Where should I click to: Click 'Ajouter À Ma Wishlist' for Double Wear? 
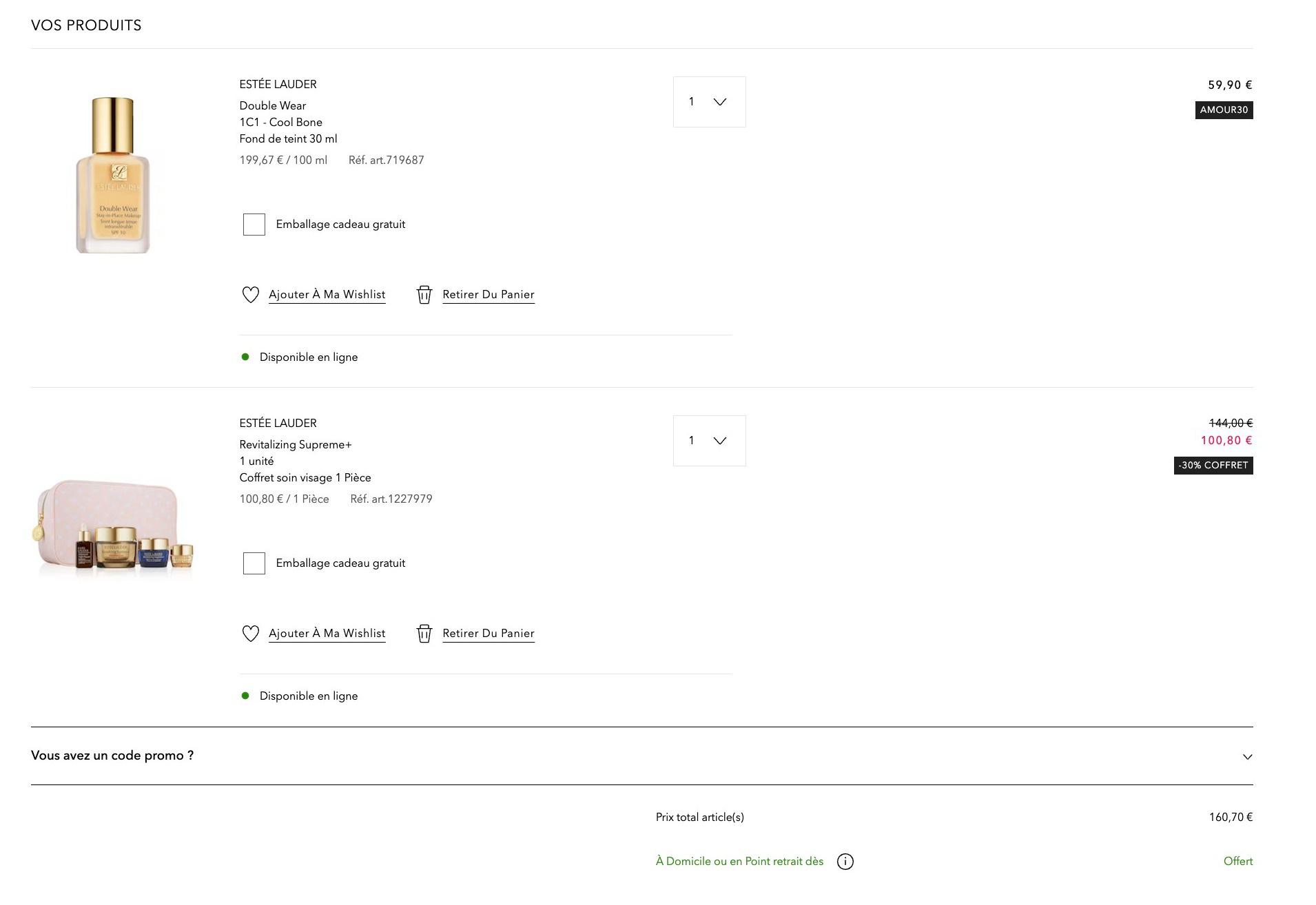coord(327,295)
